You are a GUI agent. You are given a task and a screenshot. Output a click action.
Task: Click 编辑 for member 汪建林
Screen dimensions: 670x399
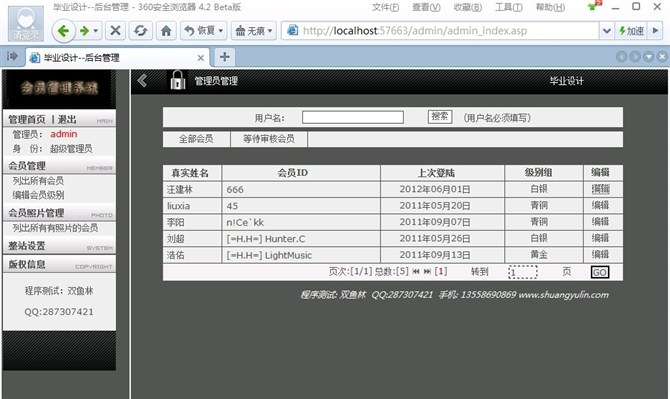tap(600, 189)
